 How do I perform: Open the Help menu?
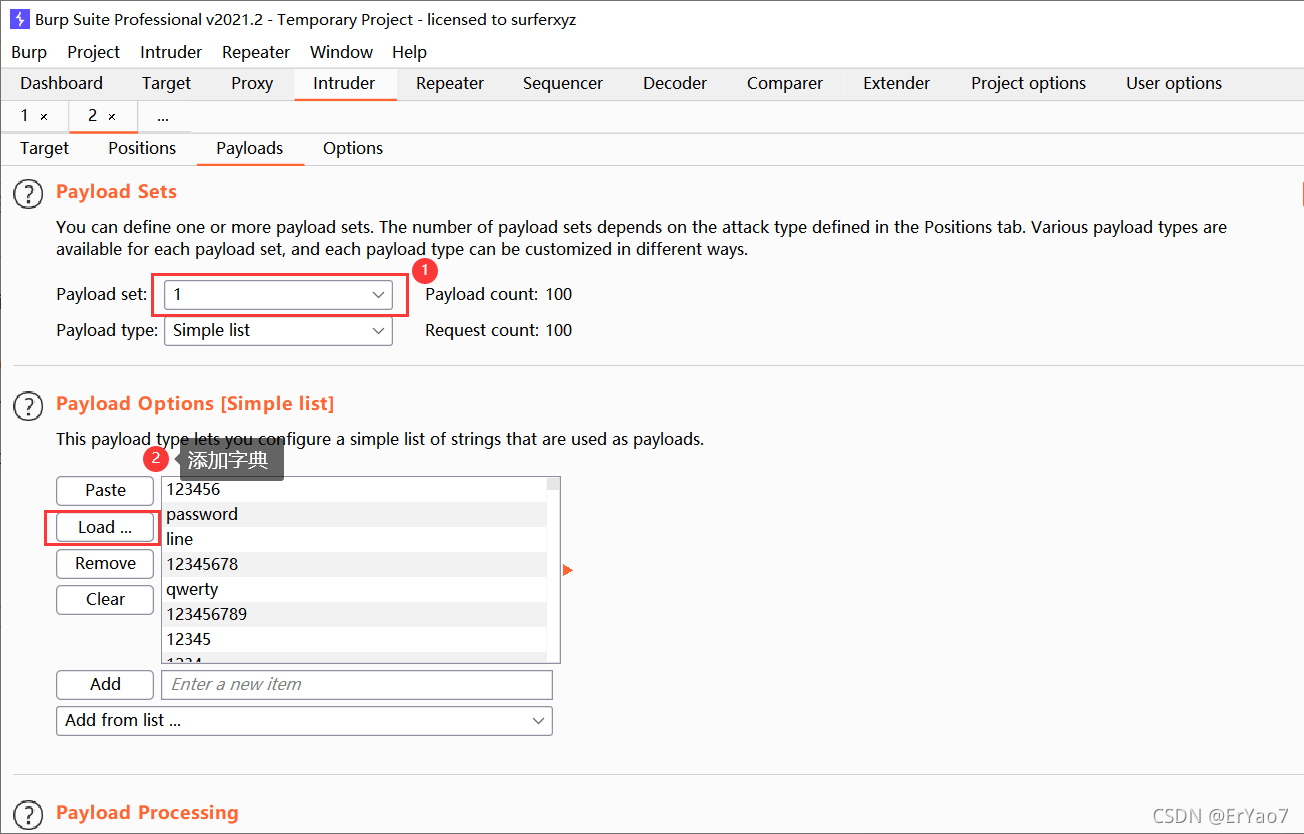pos(410,52)
